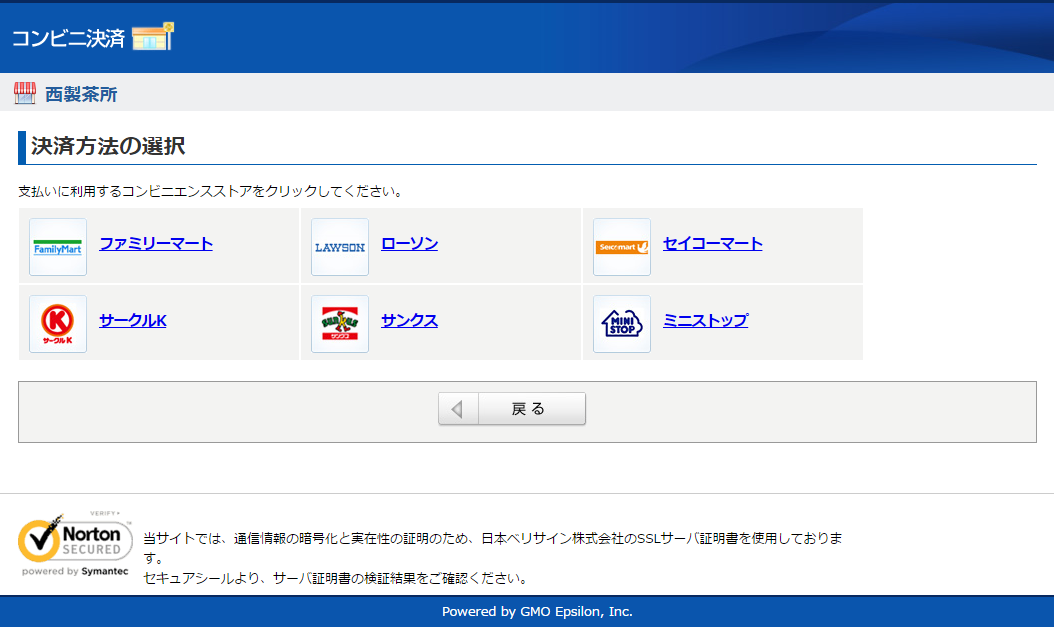Click the FamilyMart logo icon
Screen dimensions: 1054x630
point(58,247)
